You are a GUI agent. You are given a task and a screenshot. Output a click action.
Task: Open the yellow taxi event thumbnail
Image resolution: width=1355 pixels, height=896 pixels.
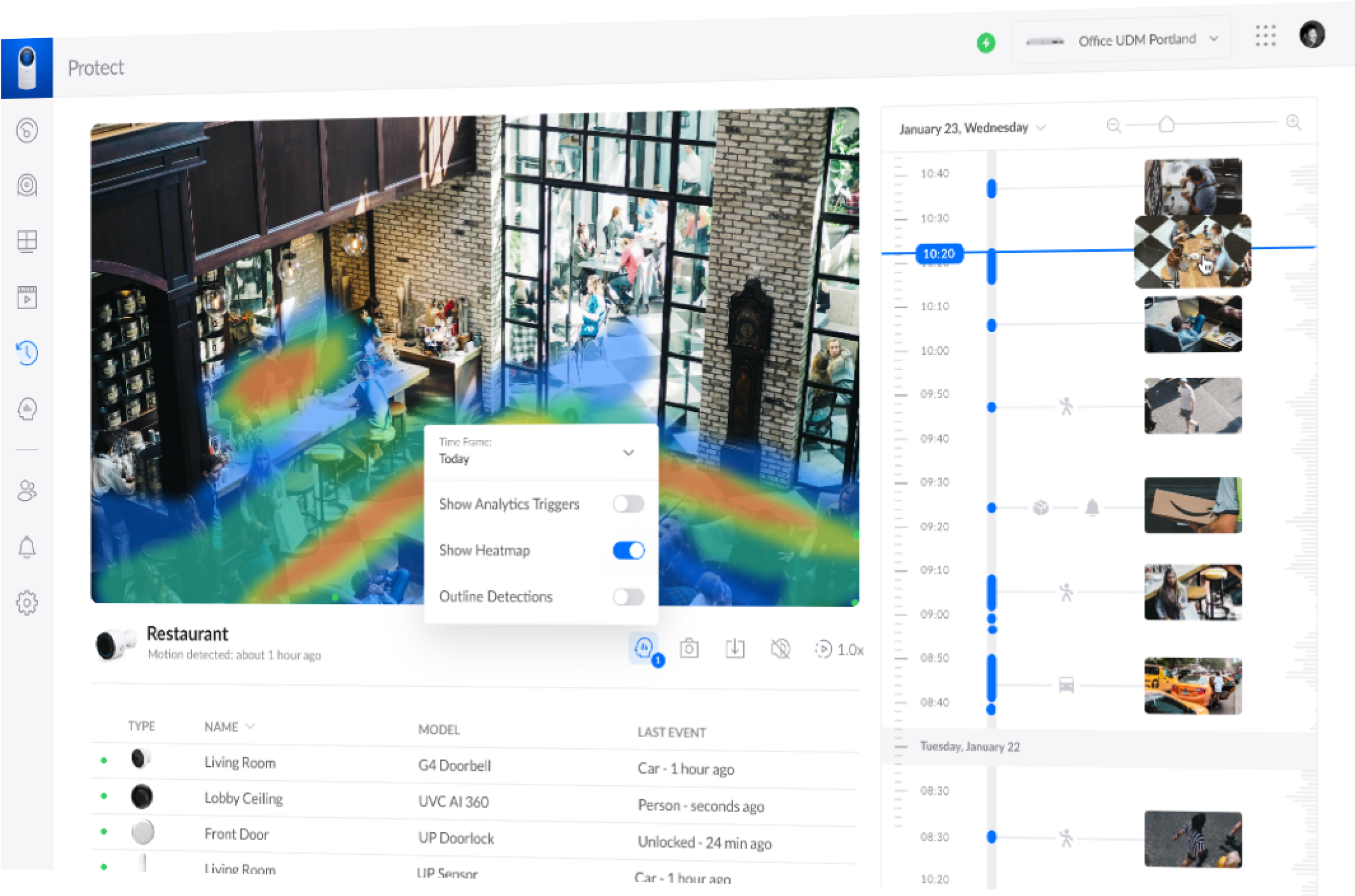pos(1193,686)
